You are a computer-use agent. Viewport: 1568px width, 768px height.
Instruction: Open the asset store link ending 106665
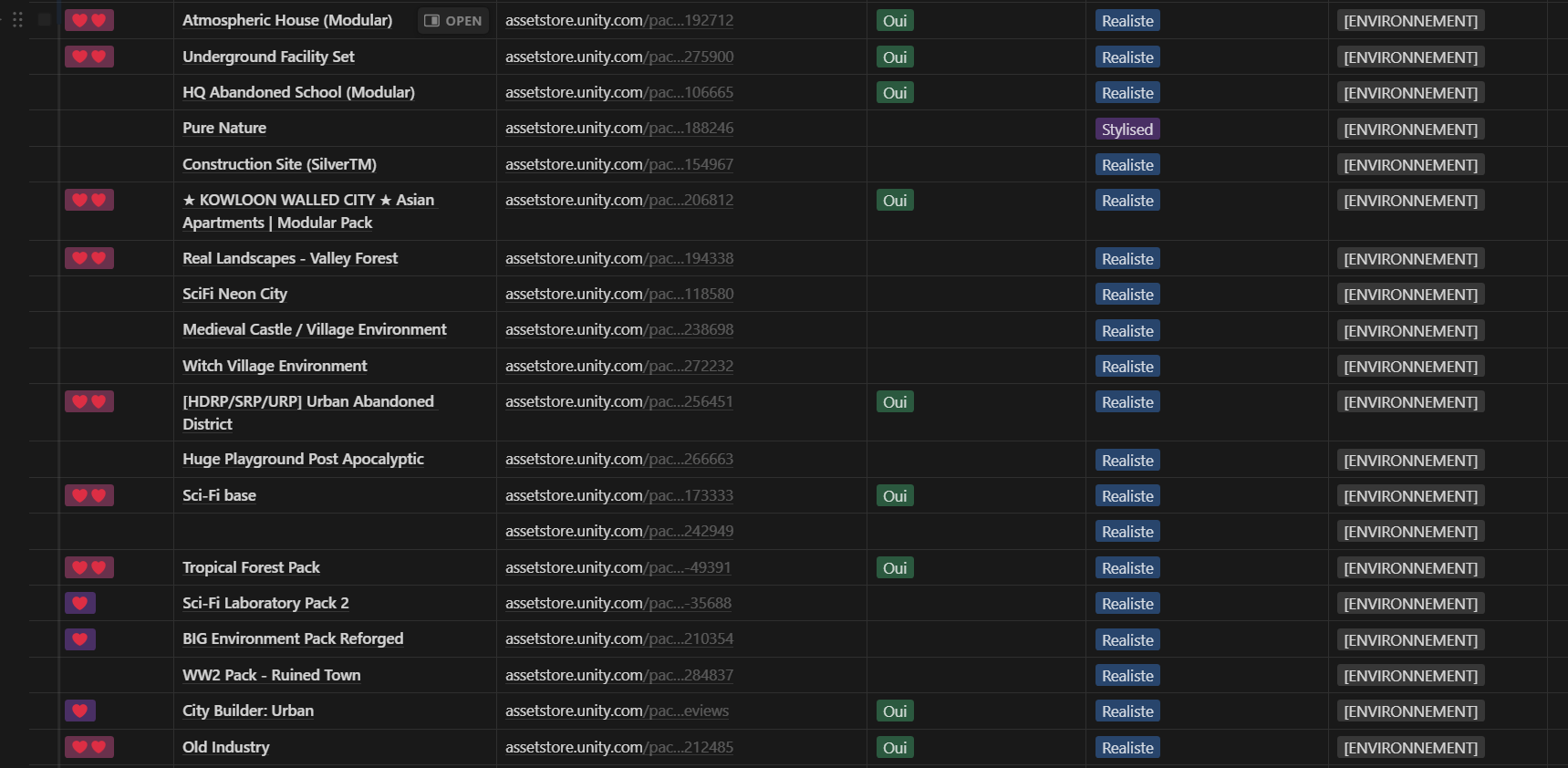(619, 92)
